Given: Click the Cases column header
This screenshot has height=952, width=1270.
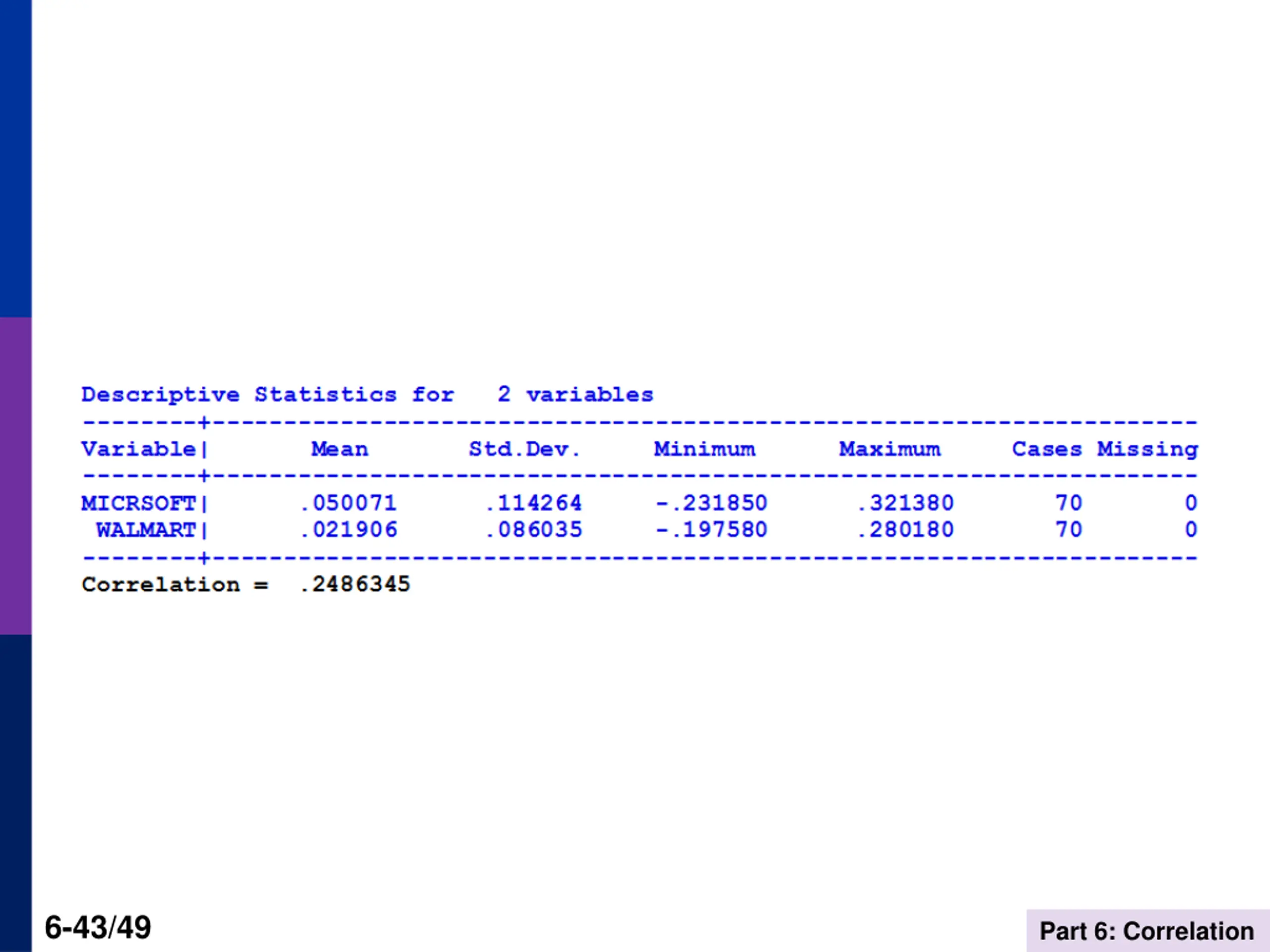Looking at the screenshot, I should coord(1047,449).
